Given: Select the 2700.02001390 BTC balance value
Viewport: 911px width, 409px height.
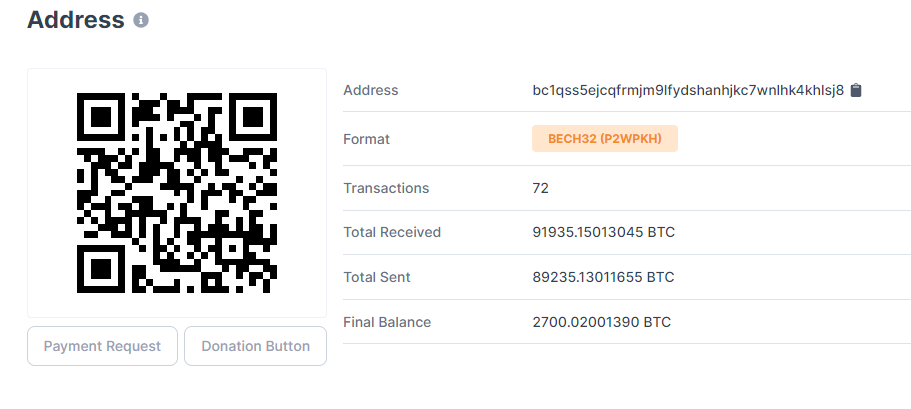Looking at the screenshot, I should pyautogui.click(x=602, y=322).
